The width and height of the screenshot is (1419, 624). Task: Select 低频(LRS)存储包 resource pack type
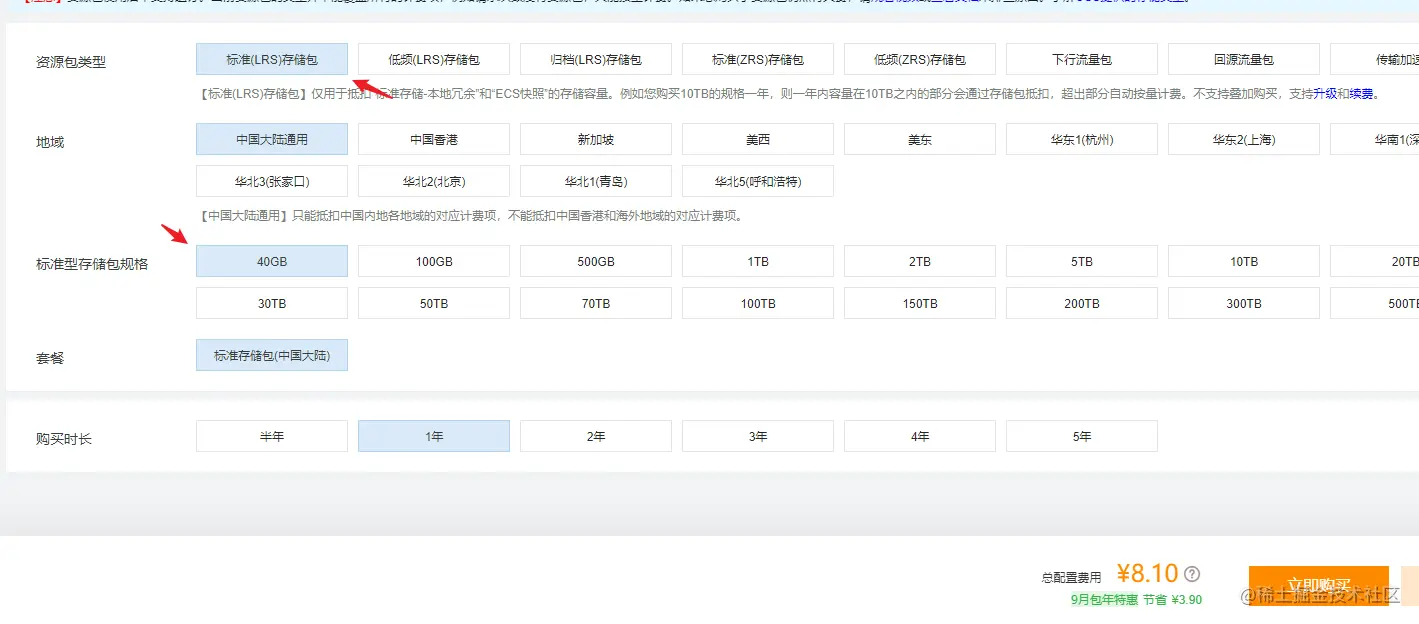434,60
